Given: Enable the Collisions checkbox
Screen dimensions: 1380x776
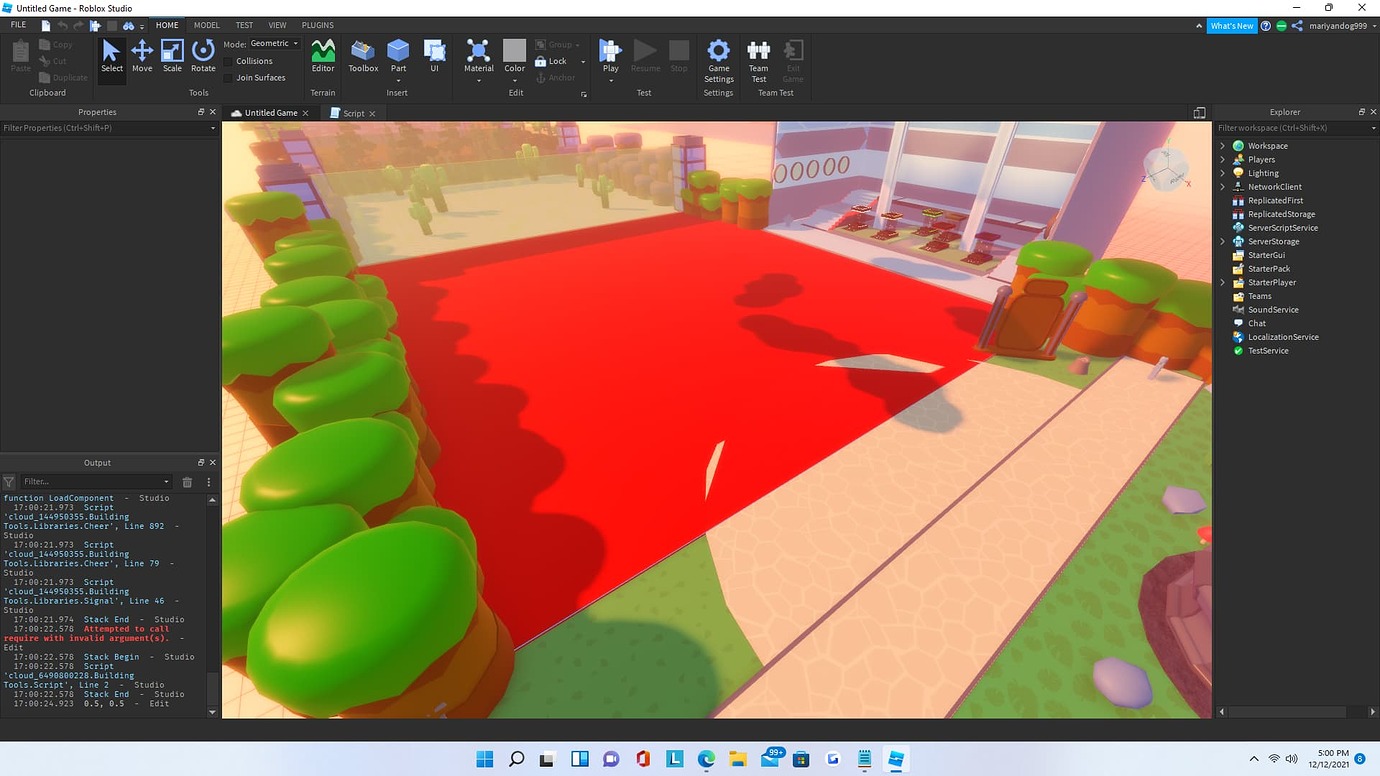Looking at the screenshot, I should 229,61.
